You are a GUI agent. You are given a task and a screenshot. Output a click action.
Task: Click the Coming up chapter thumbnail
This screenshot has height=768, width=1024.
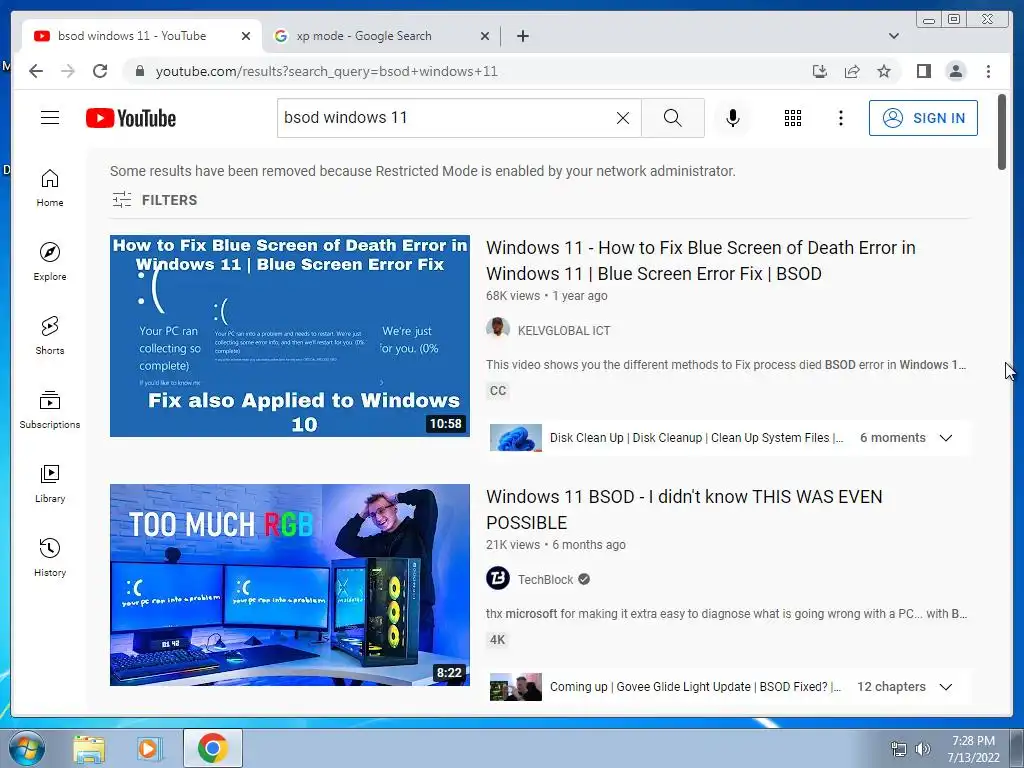515,686
